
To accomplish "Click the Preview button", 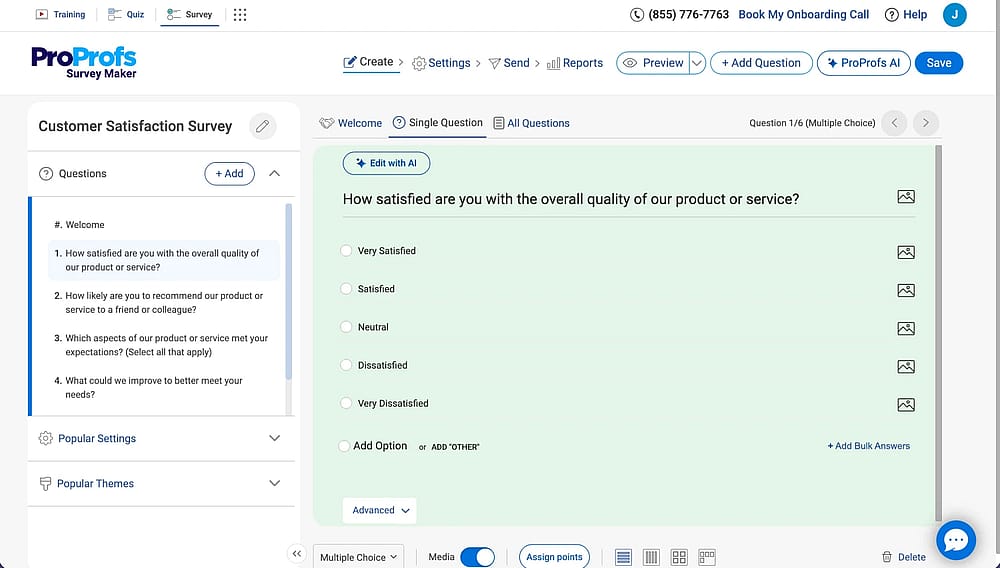I will 653,63.
